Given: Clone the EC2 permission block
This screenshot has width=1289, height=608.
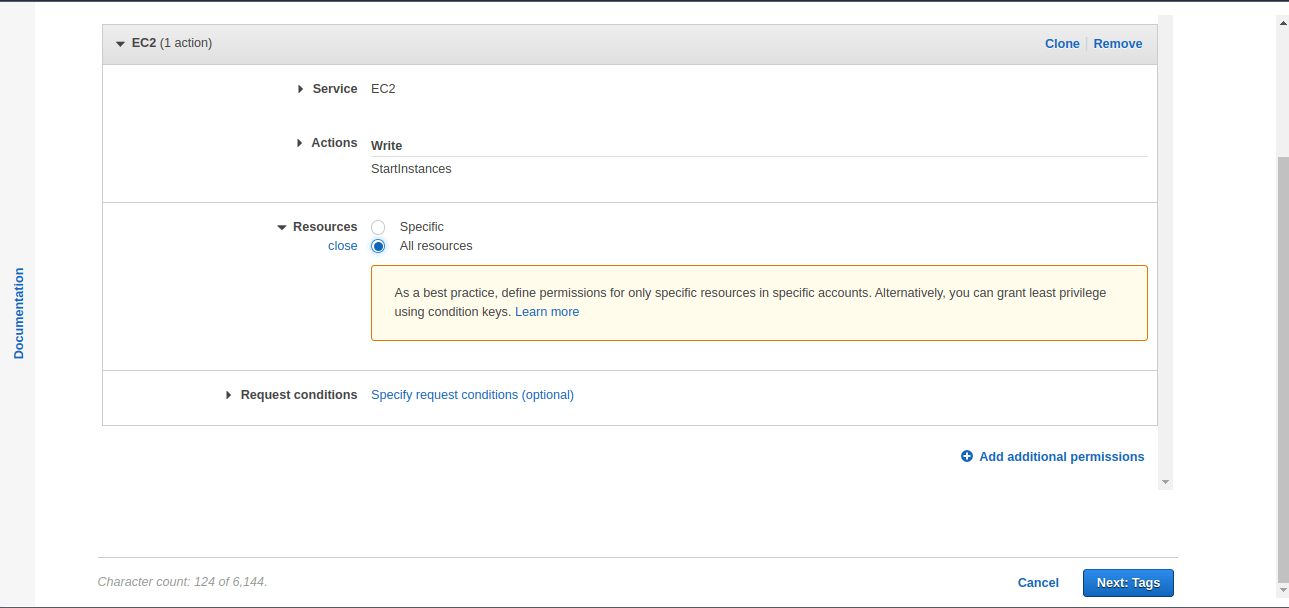Looking at the screenshot, I should pyautogui.click(x=1062, y=44).
